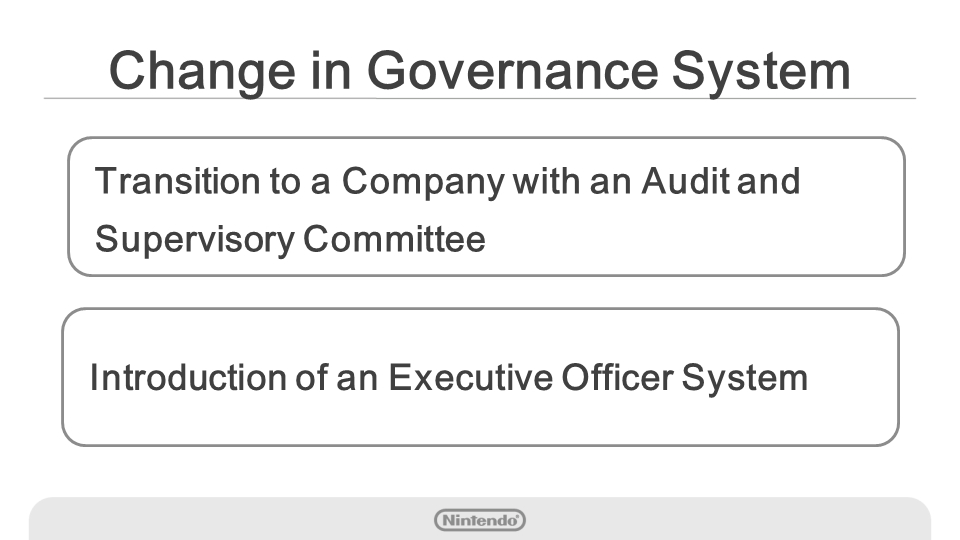Viewport: 960px width, 540px height.
Task: Click the word "System" in the slide title
Action: (760, 70)
